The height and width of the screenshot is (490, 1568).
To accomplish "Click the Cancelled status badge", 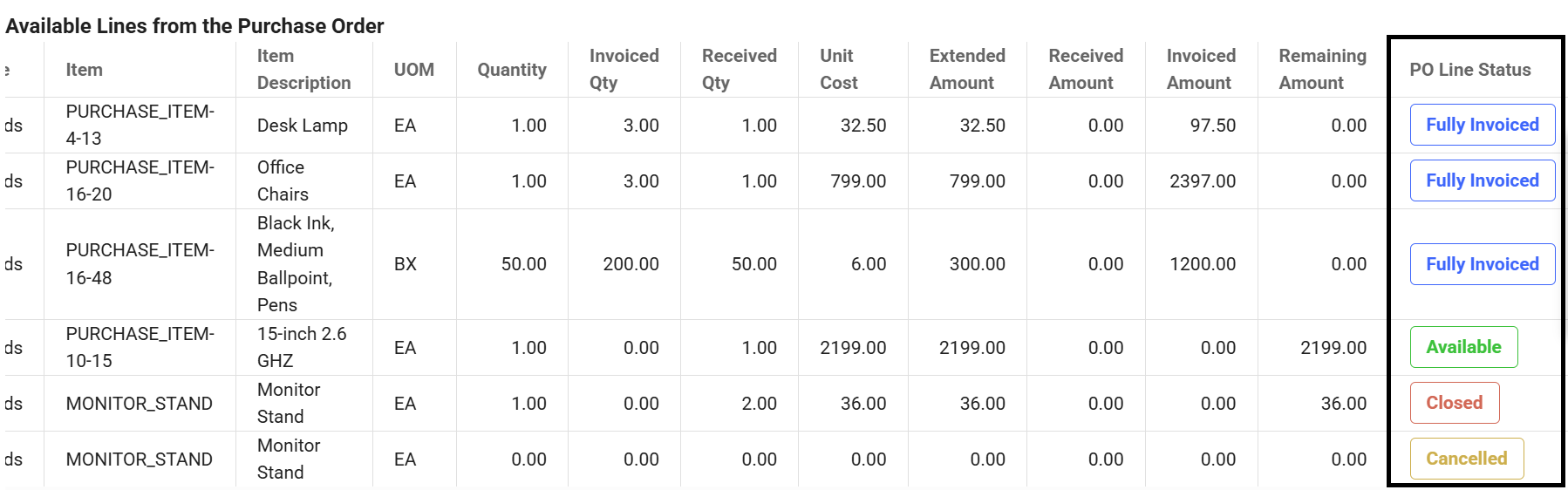I will click(x=1466, y=459).
